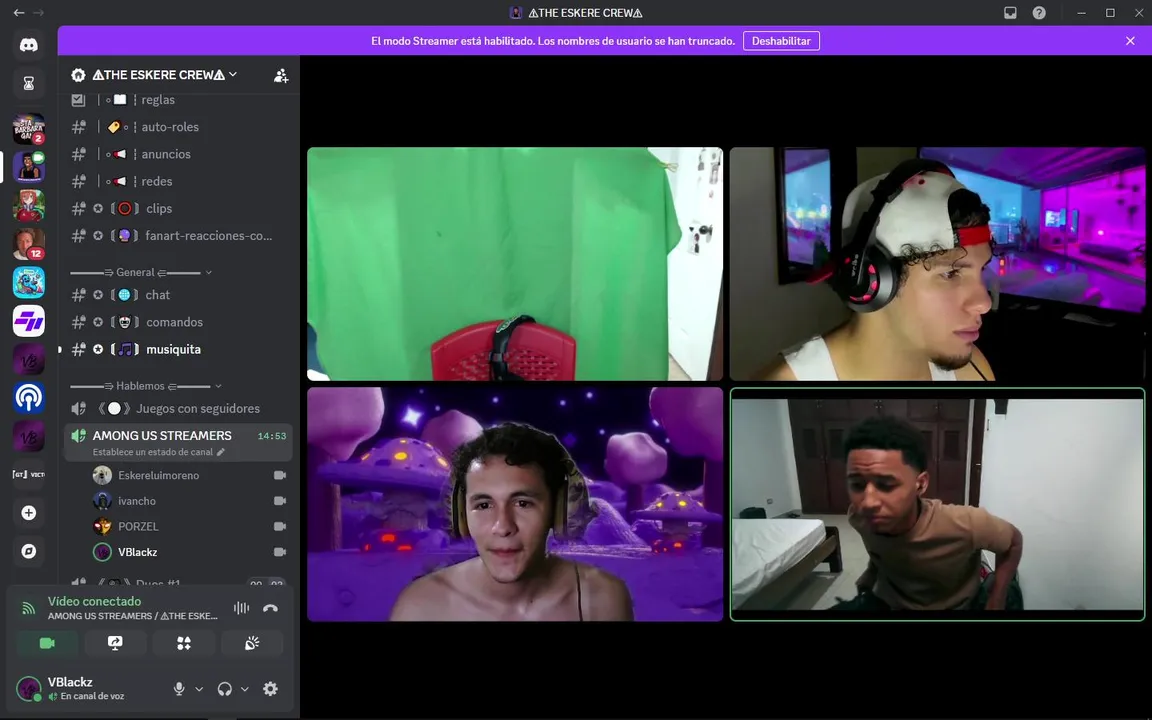Join Juegos con seguidores voice channel
1152x720 pixels.
pyautogui.click(x=178, y=408)
